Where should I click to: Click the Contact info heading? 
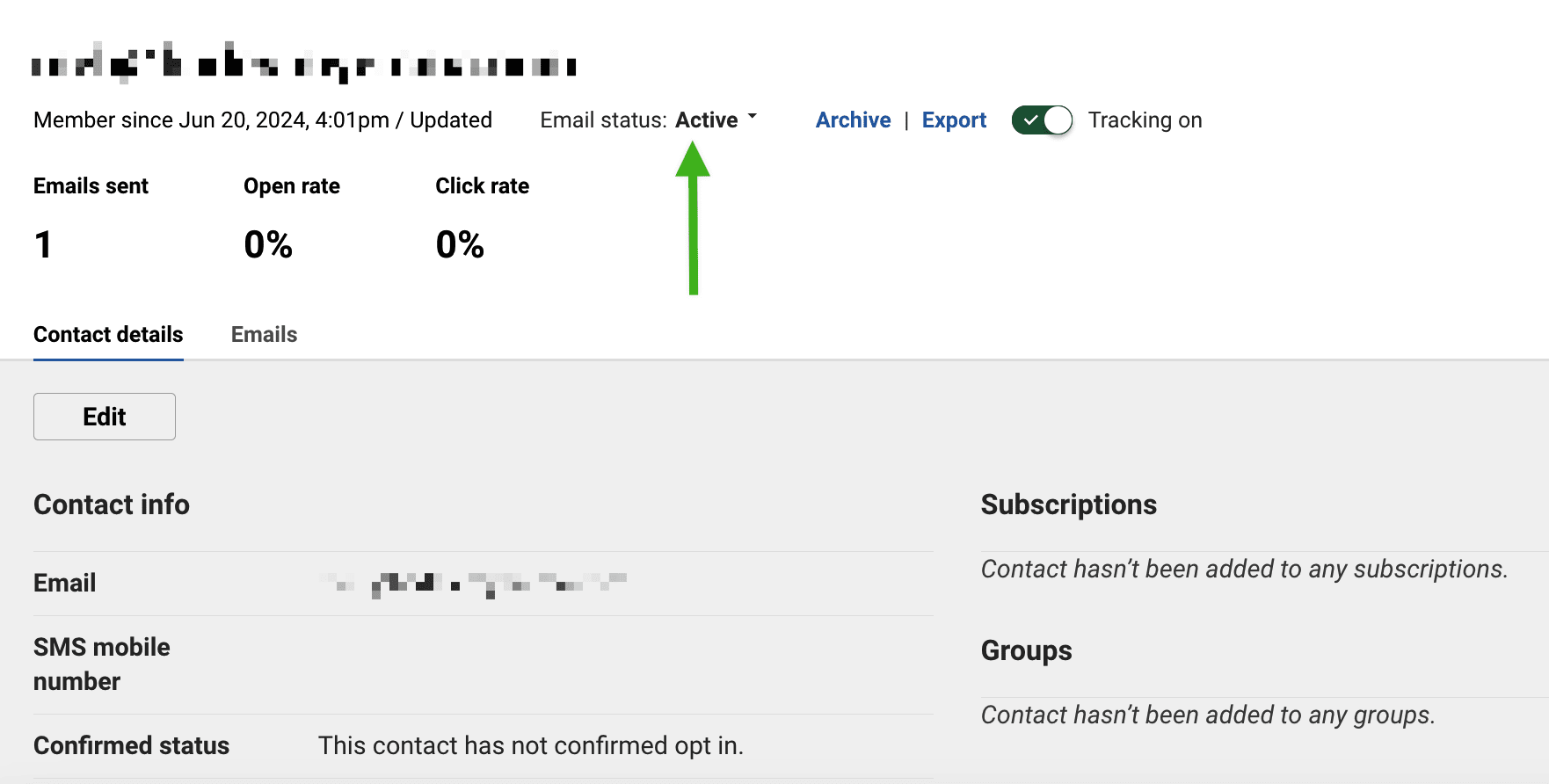pos(112,505)
